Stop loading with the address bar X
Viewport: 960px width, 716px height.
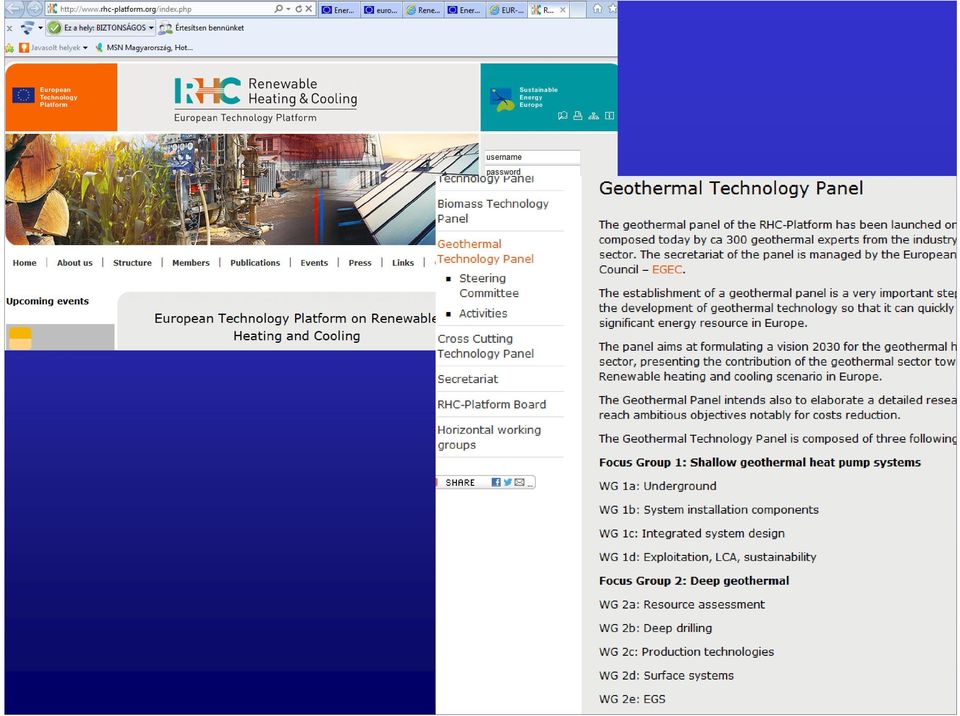pos(309,9)
